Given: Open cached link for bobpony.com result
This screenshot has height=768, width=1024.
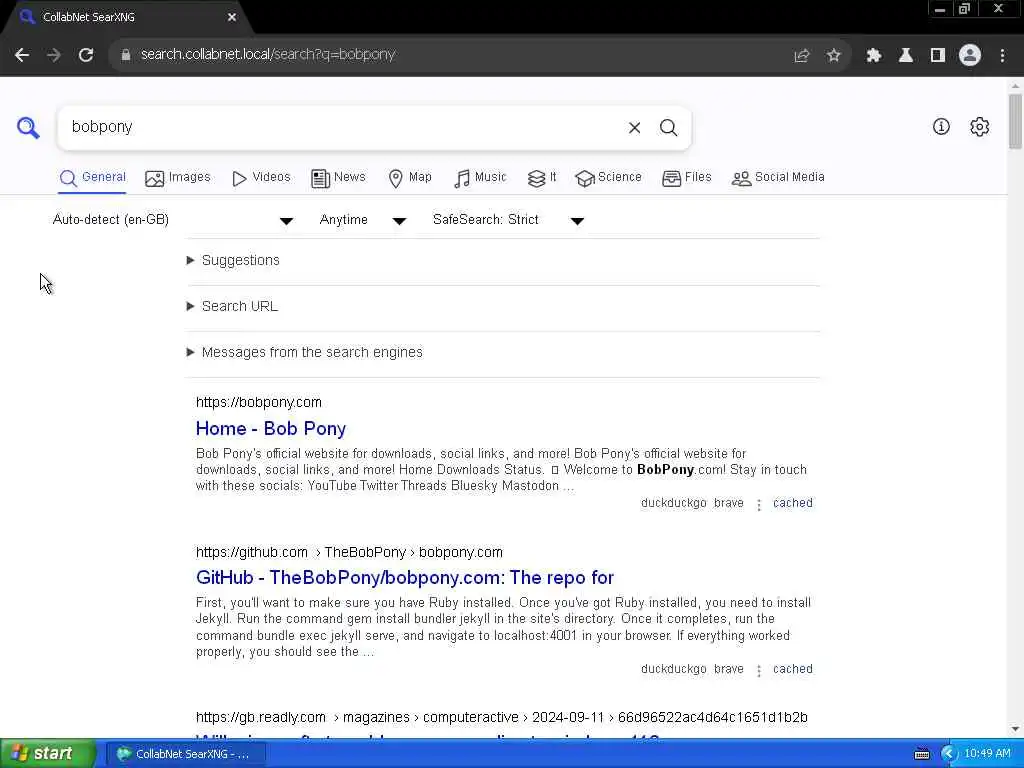Looking at the screenshot, I should point(793,504).
